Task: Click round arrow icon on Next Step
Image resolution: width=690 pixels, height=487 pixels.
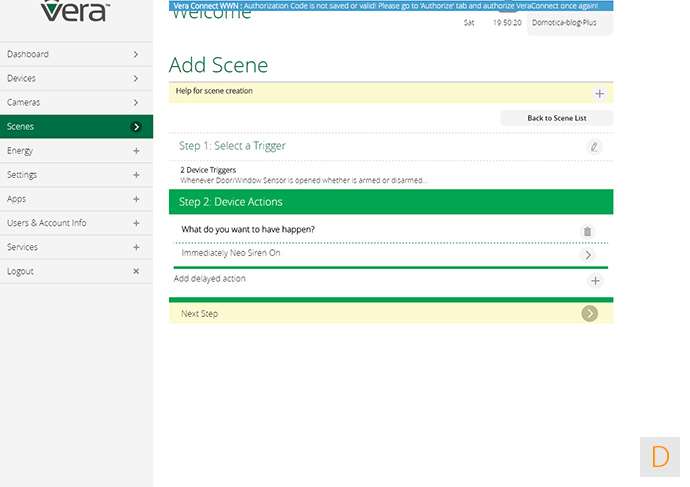Action: pos(590,314)
